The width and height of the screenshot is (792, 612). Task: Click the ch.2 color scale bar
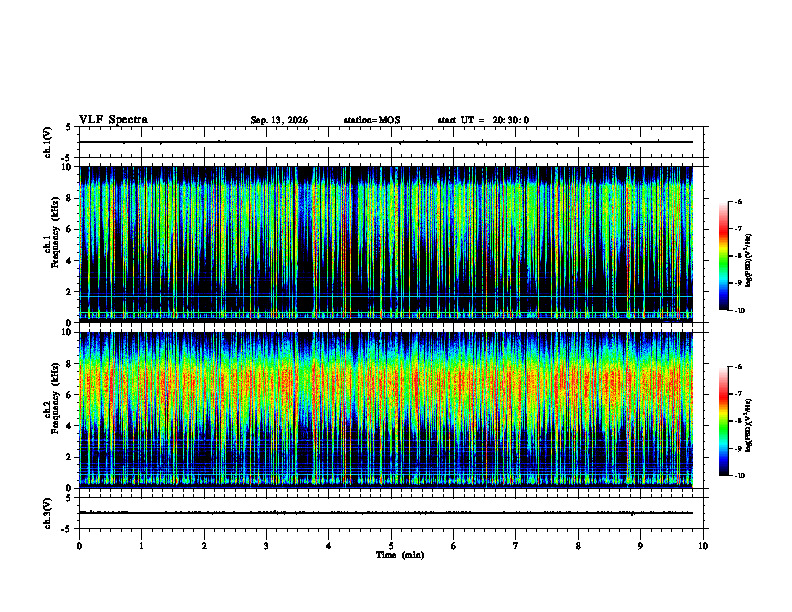coord(724,421)
